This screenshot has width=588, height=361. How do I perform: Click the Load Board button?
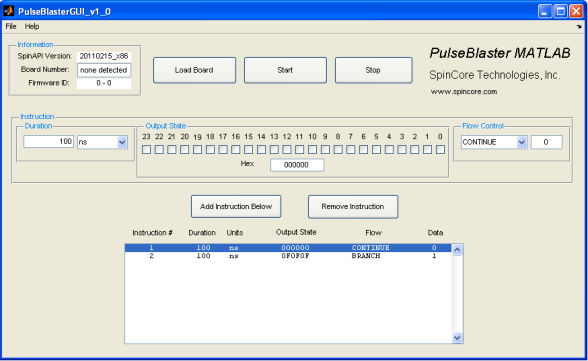194,70
